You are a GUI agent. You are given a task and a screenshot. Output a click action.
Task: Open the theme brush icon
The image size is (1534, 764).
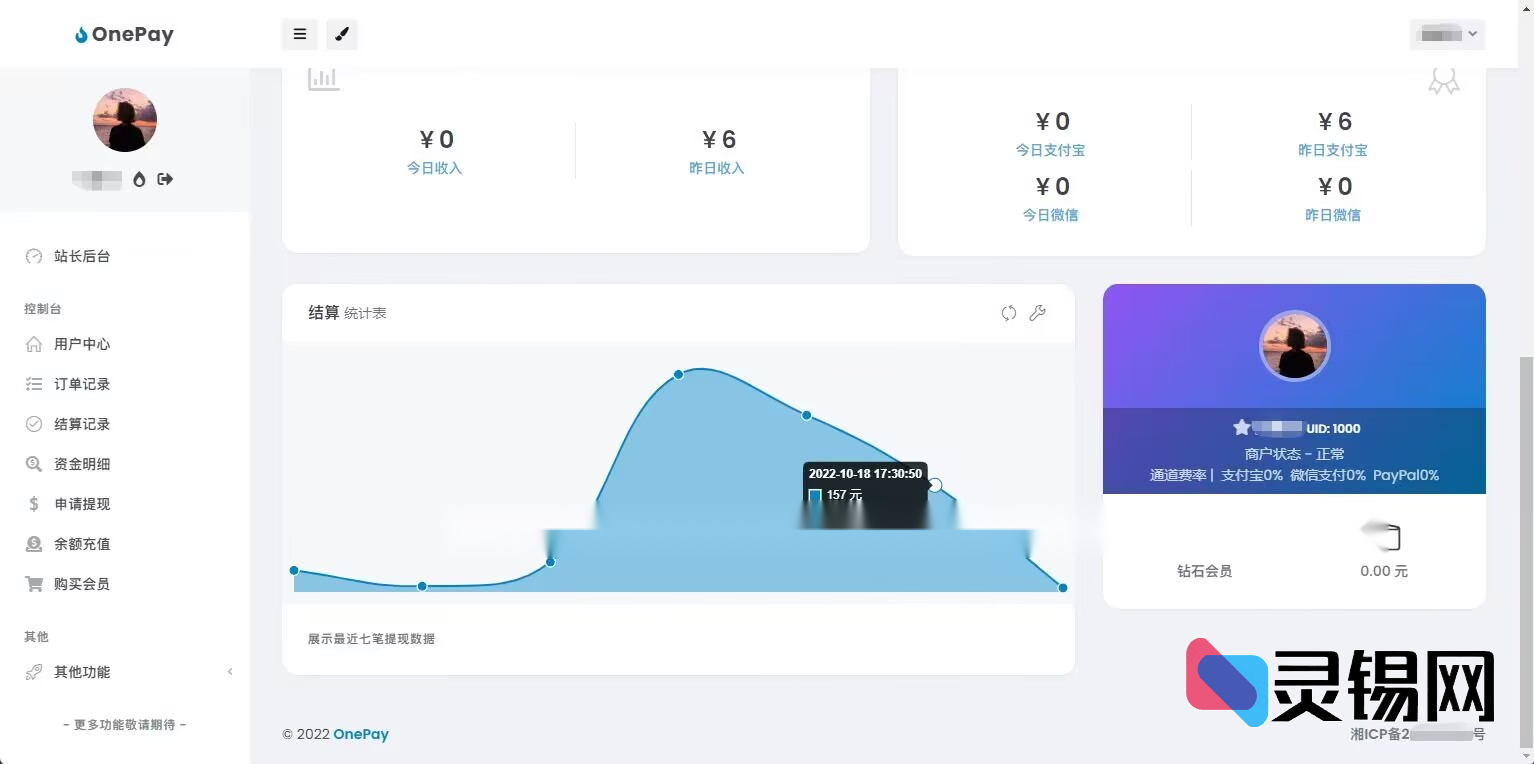point(342,34)
